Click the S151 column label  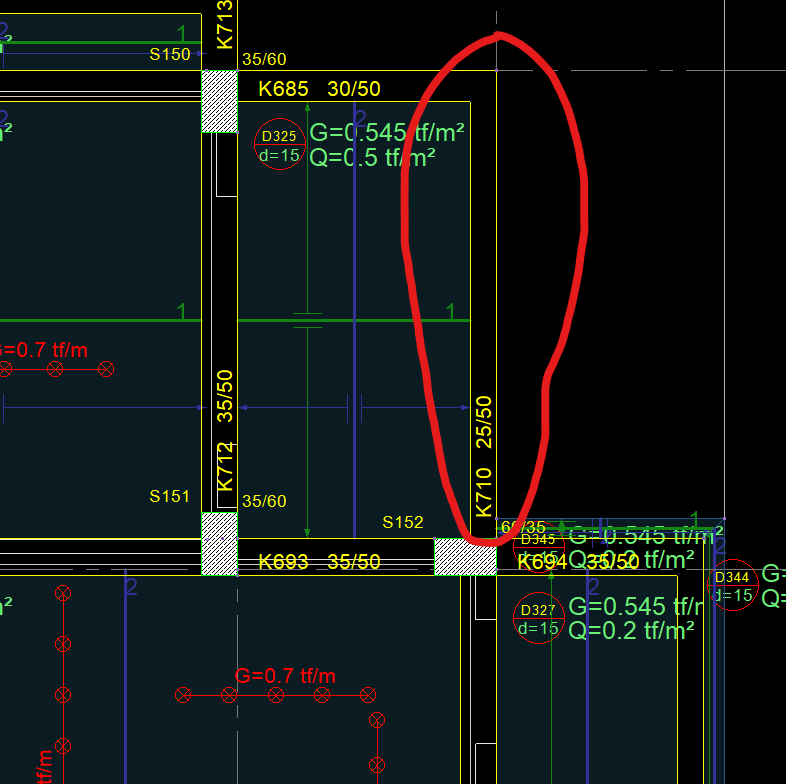click(x=170, y=496)
